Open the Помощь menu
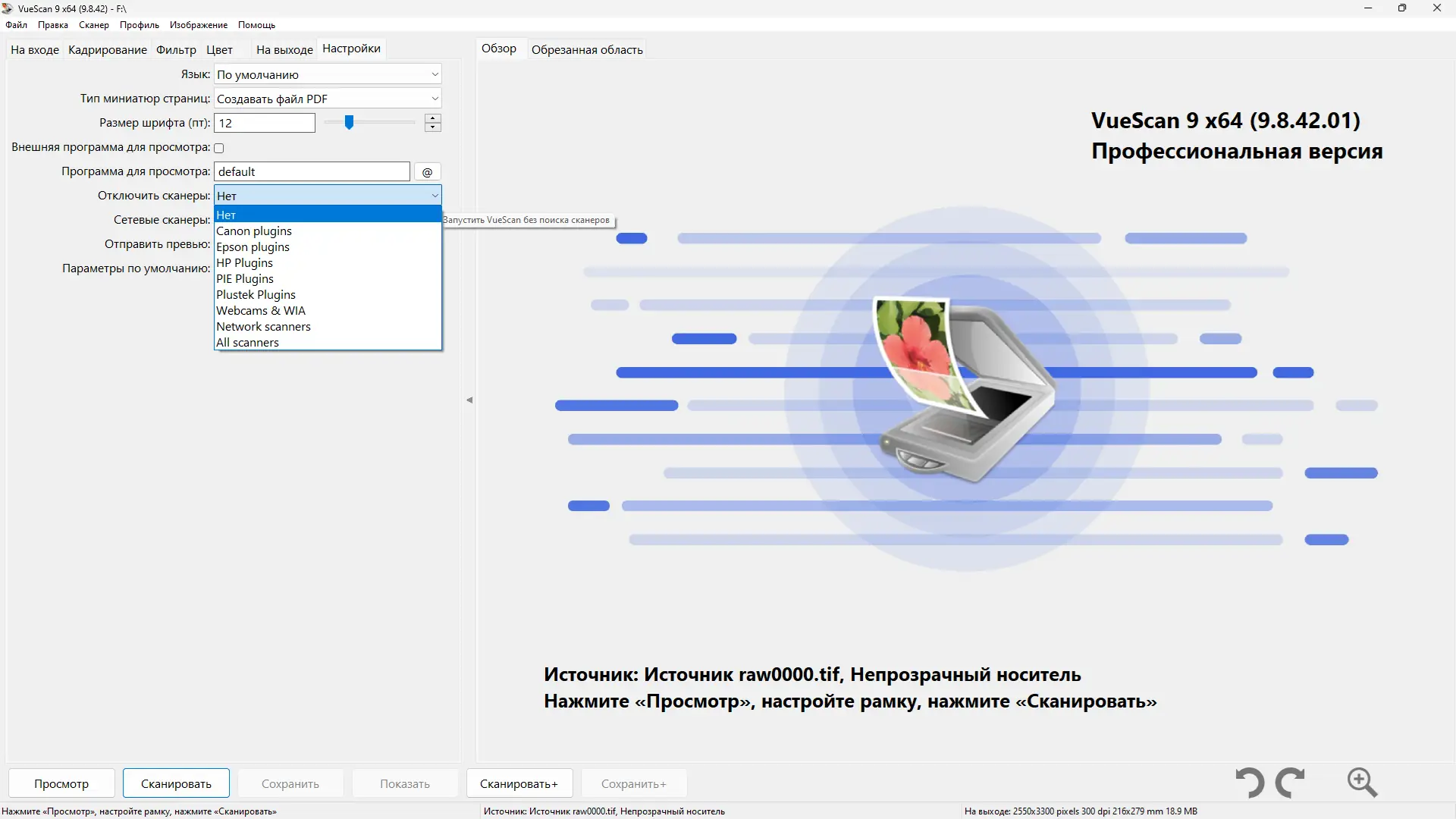 point(256,24)
